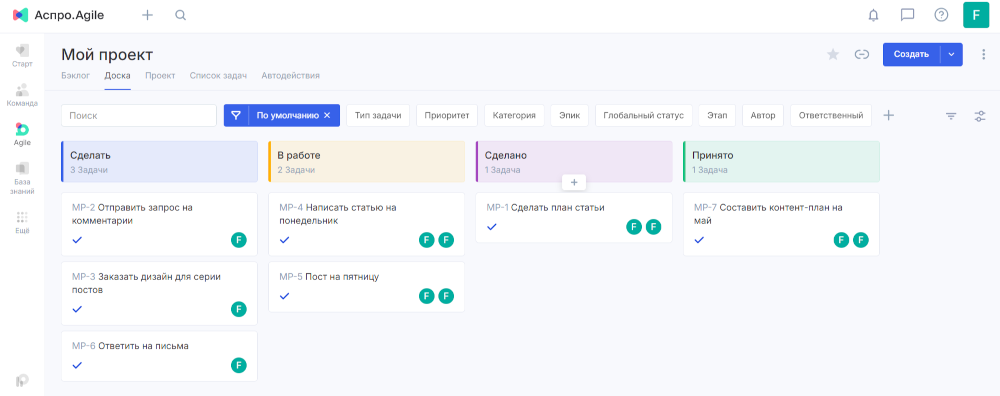The height and width of the screenshot is (396, 1000).
Task: Select the Доска tab
Action: [117, 75]
